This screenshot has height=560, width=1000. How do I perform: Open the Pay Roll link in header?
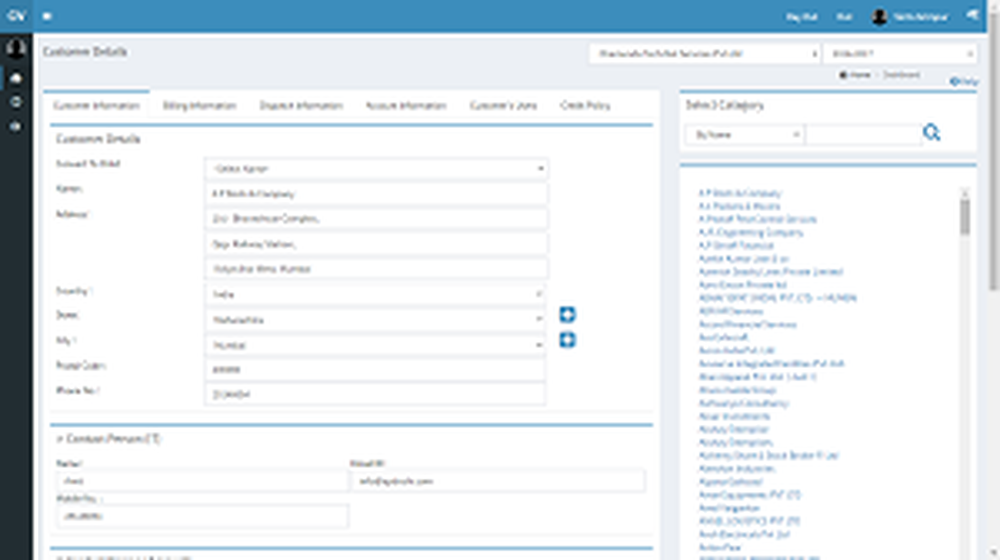pos(802,17)
